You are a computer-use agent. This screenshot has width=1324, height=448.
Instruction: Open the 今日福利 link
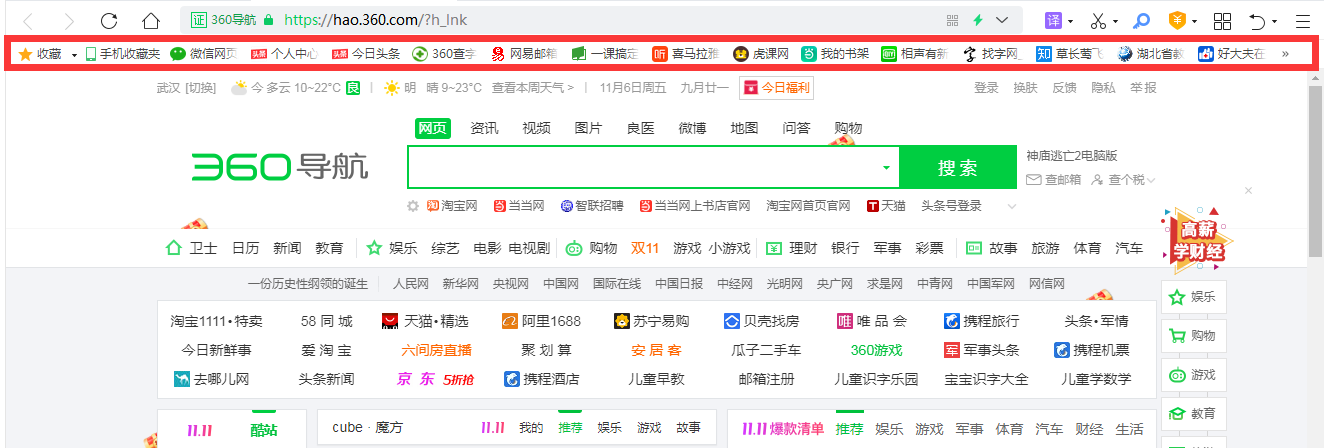click(x=776, y=88)
